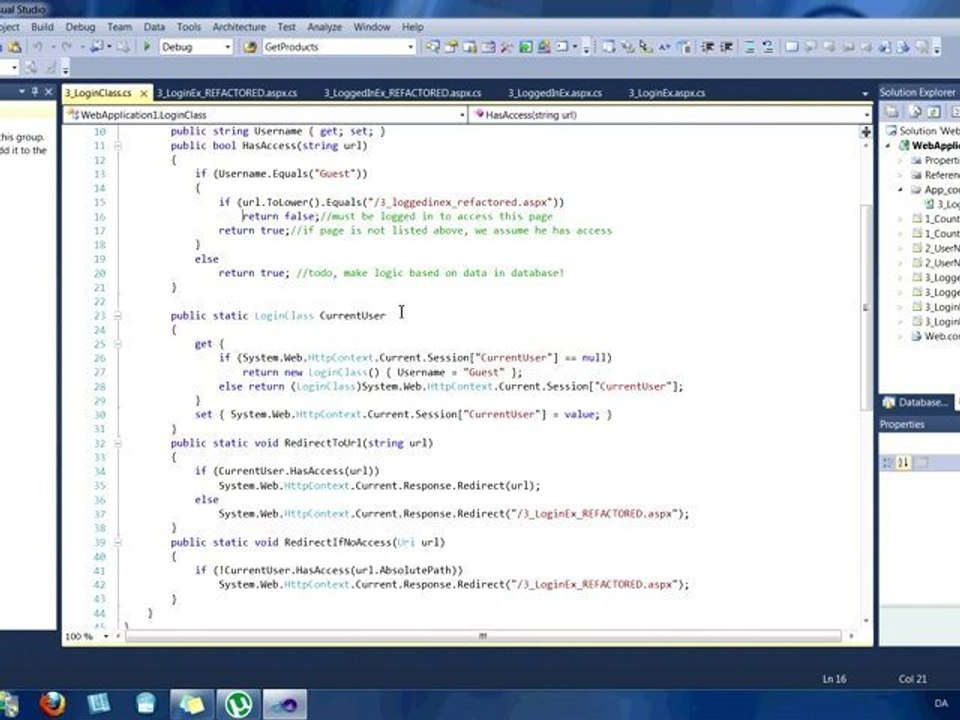Click the Redo arrow in the toolbar
Viewport: 960px width, 720px height.
pos(67,47)
